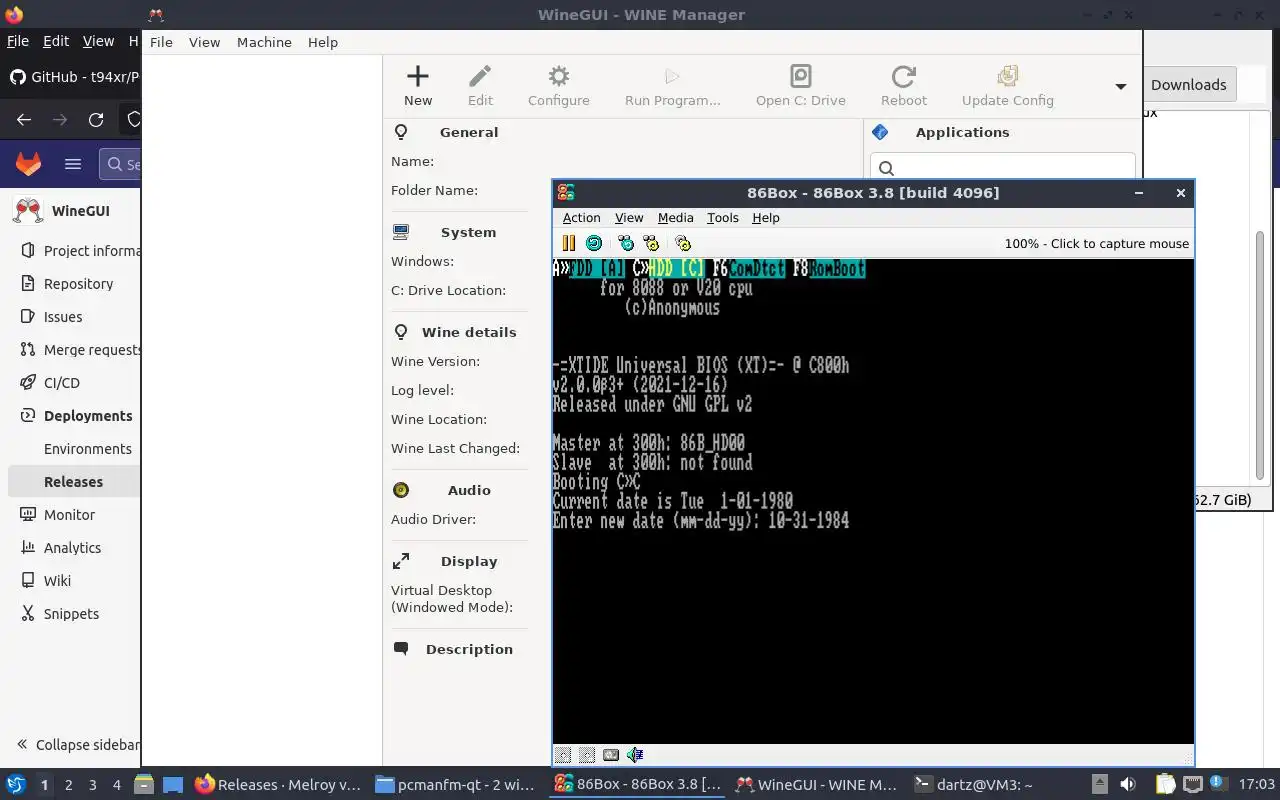The image size is (1280, 800).
Task: Click scrollbar in background Downloads window
Action: 1260,355
